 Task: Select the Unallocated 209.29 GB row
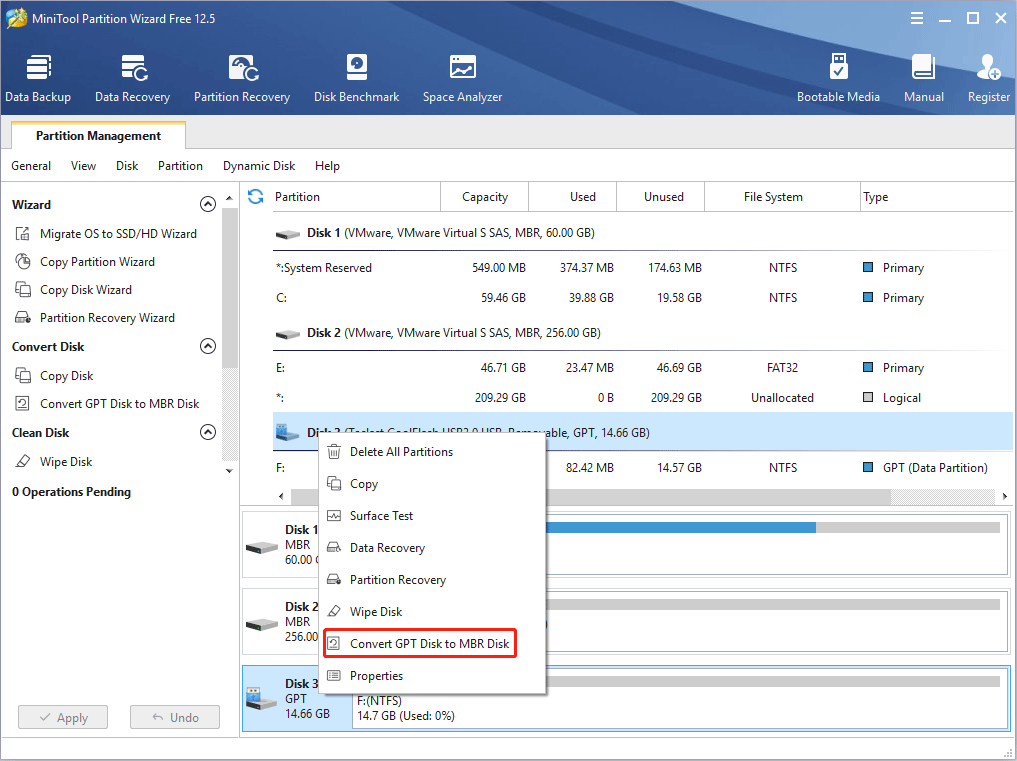(x=642, y=398)
